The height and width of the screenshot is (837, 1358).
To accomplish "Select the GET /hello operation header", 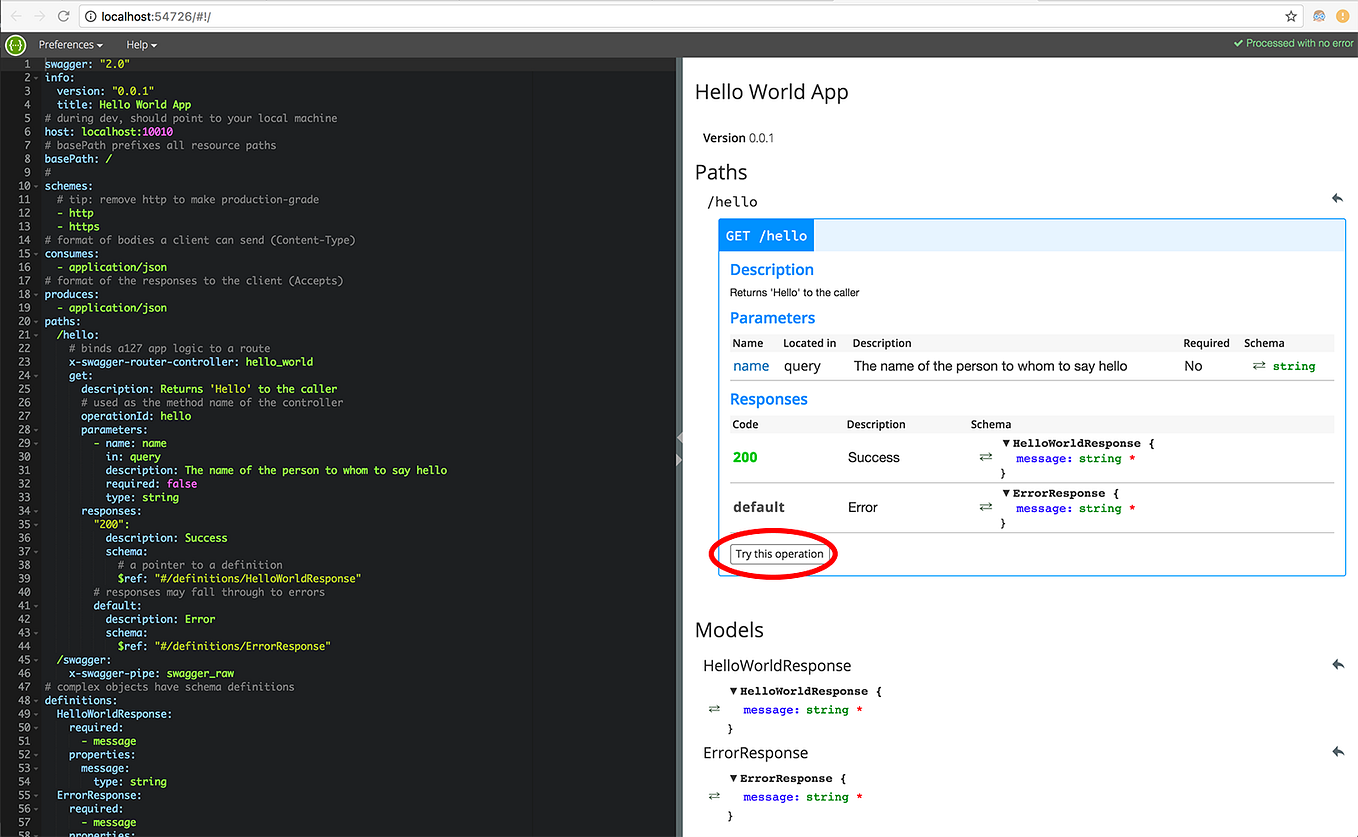I will (766, 235).
